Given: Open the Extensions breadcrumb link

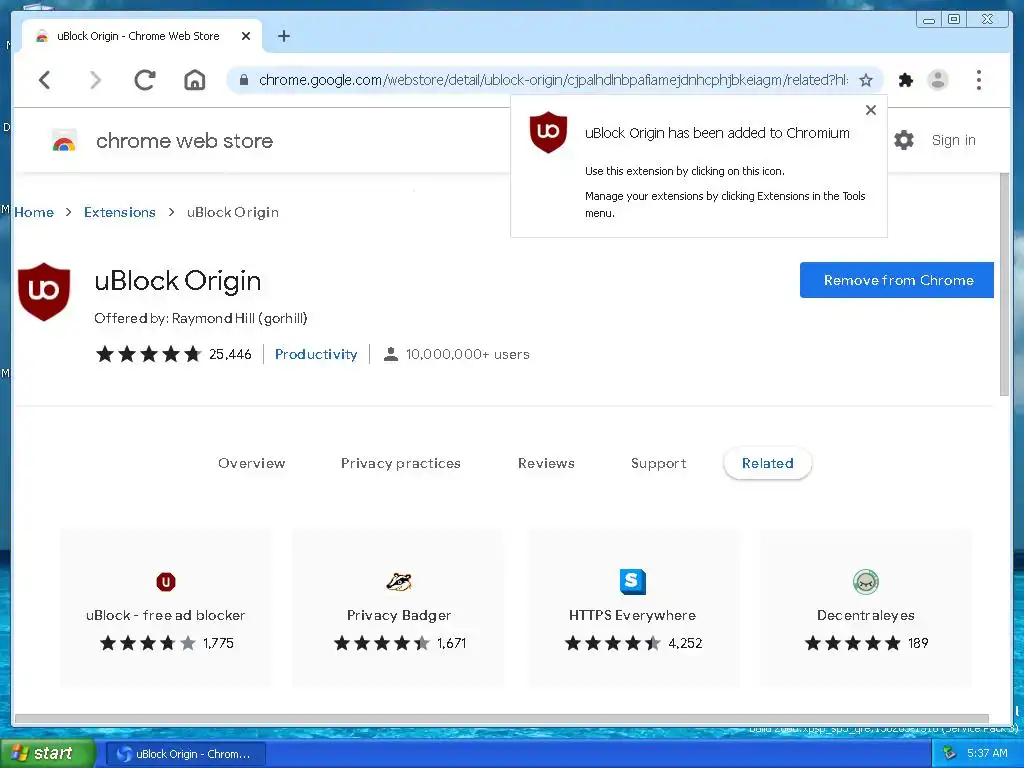Looking at the screenshot, I should pyautogui.click(x=120, y=212).
